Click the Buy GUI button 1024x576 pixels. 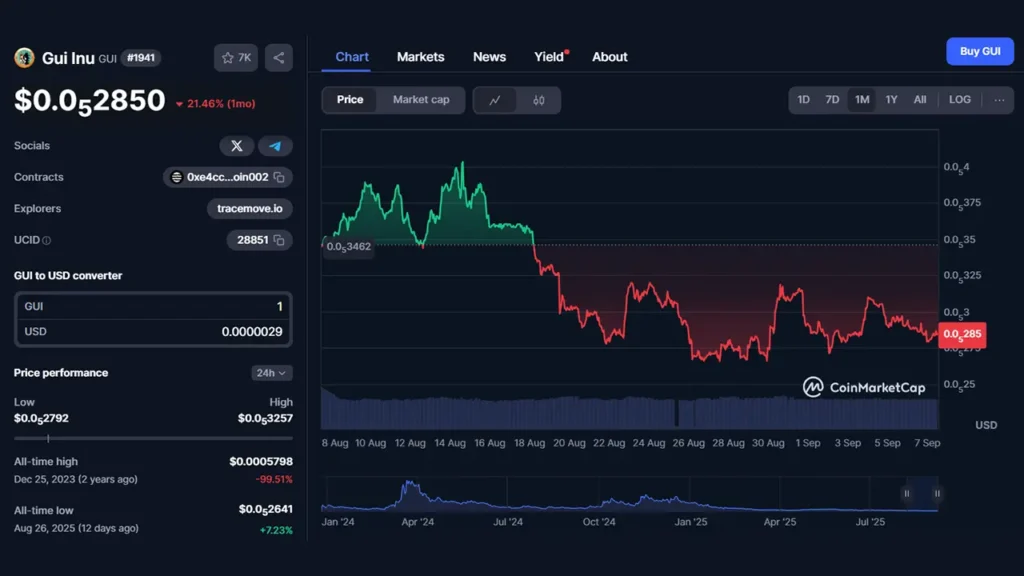(980, 52)
